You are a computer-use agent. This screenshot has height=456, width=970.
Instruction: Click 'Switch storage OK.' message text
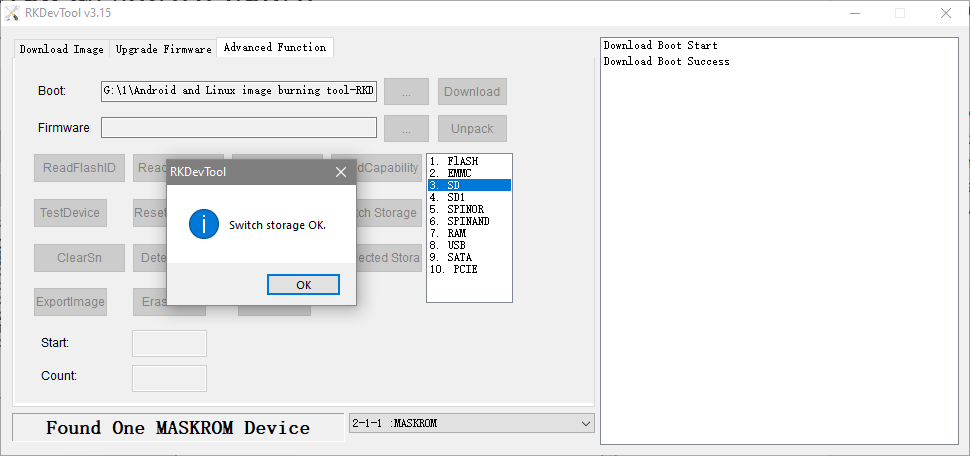(277, 225)
